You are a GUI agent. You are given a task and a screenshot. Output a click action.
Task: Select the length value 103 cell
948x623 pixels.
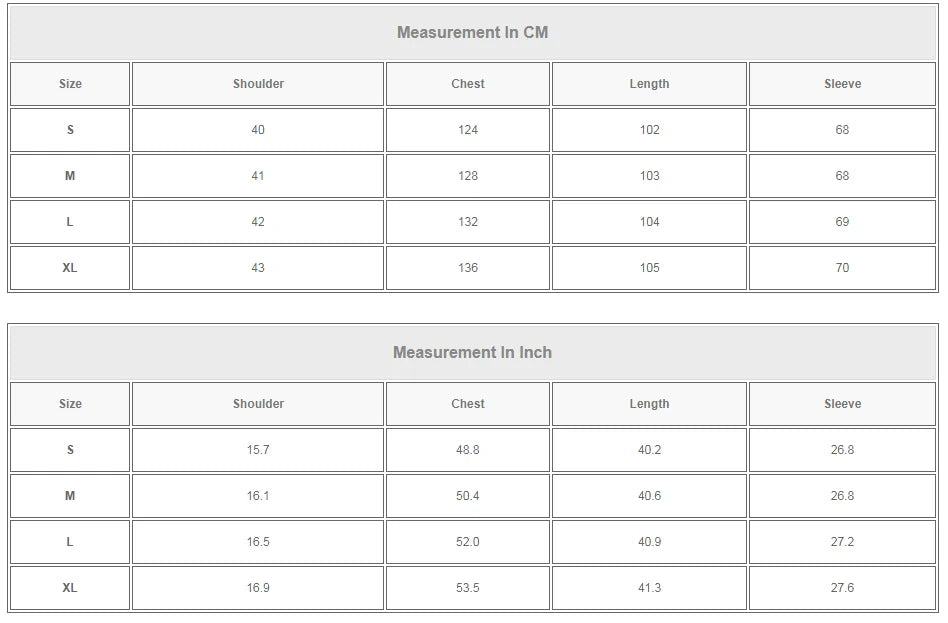point(649,176)
